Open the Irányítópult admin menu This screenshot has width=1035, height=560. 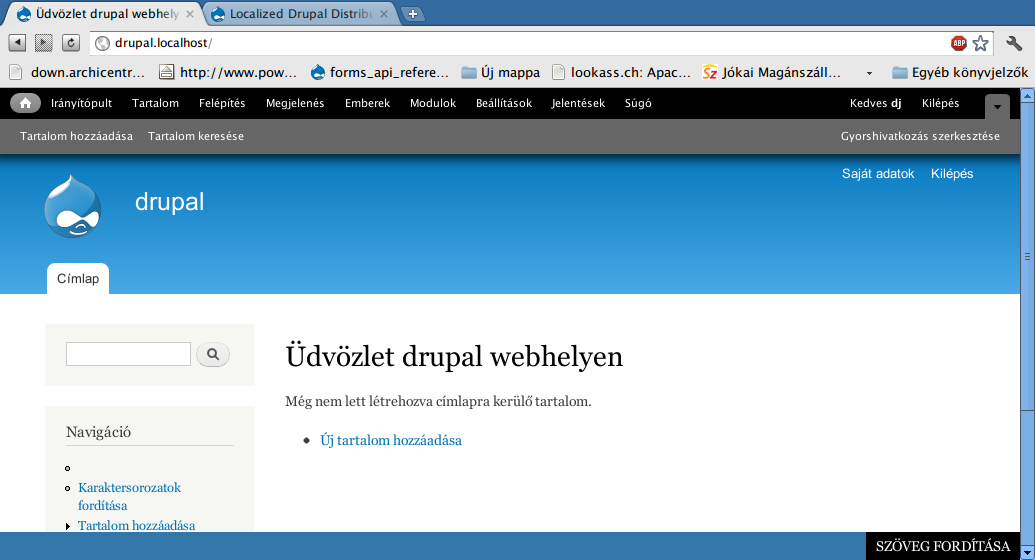click(x=81, y=103)
